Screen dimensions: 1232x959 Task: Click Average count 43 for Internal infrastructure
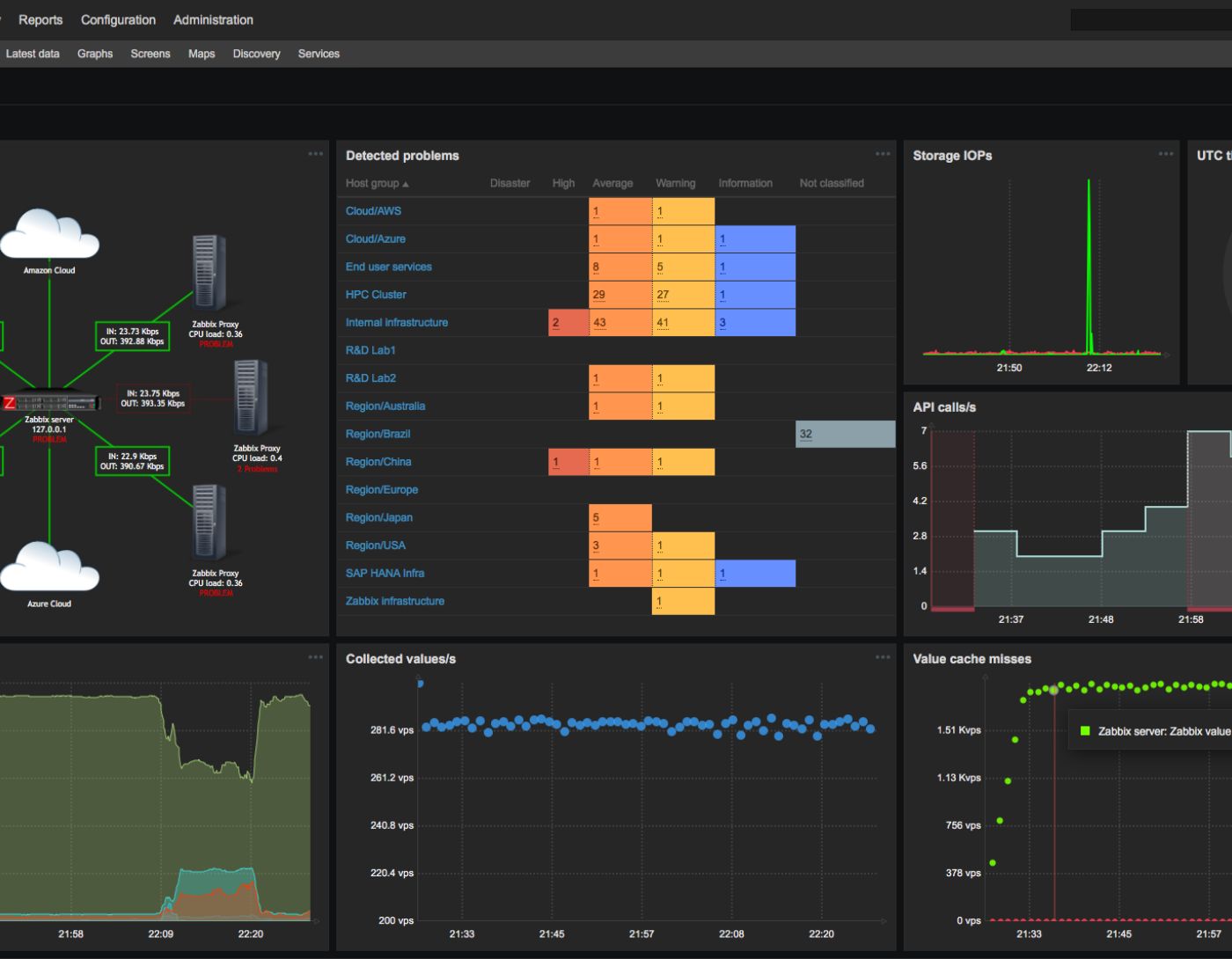click(599, 323)
